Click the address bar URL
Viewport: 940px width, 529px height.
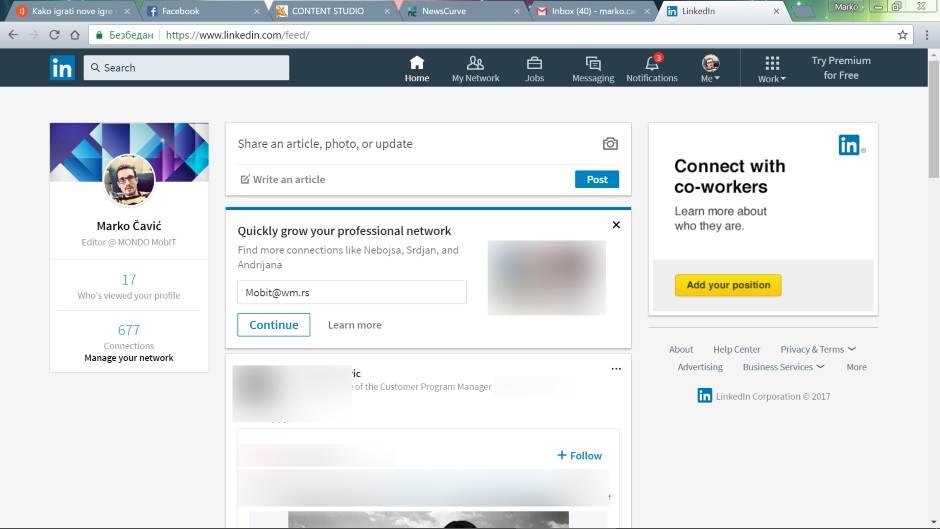pos(237,35)
